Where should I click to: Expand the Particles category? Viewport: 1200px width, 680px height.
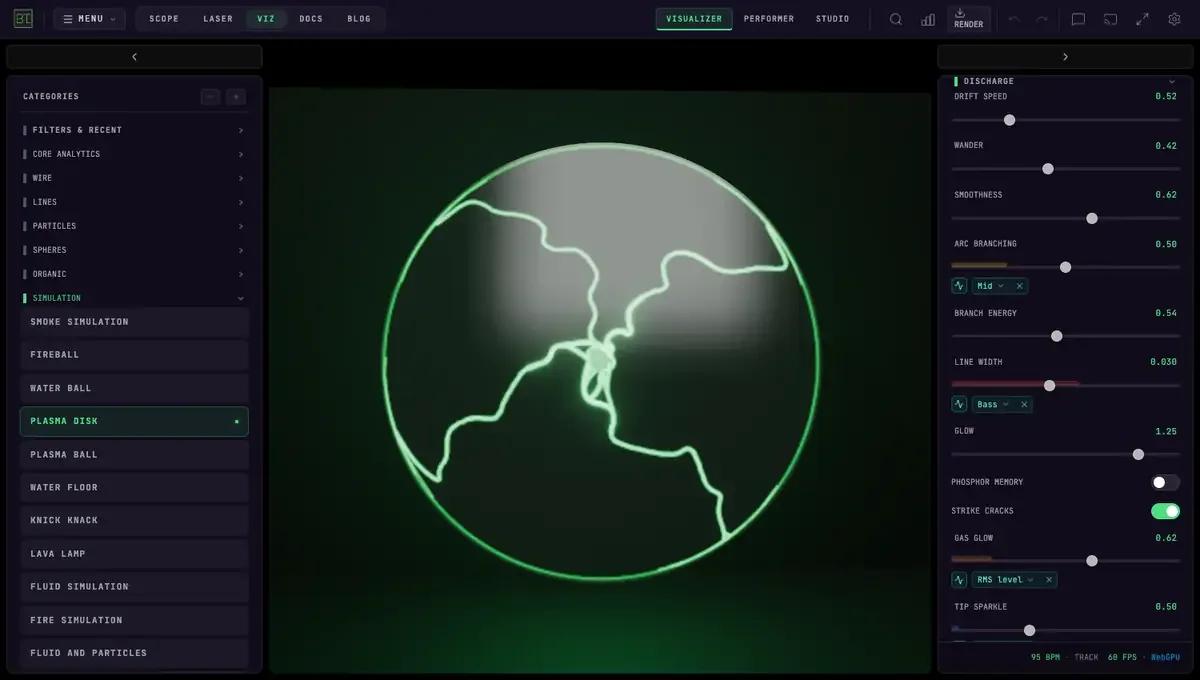(x=134, y=226)
